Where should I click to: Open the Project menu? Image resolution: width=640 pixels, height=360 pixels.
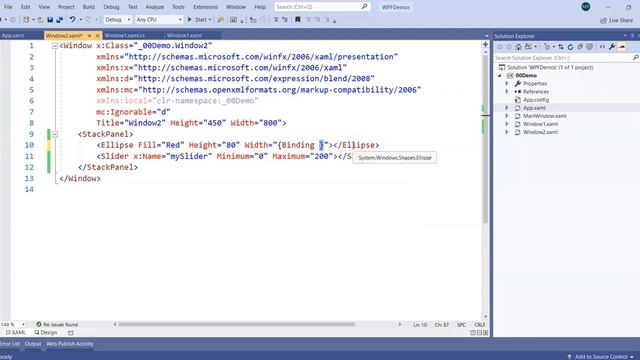[66, 7]
